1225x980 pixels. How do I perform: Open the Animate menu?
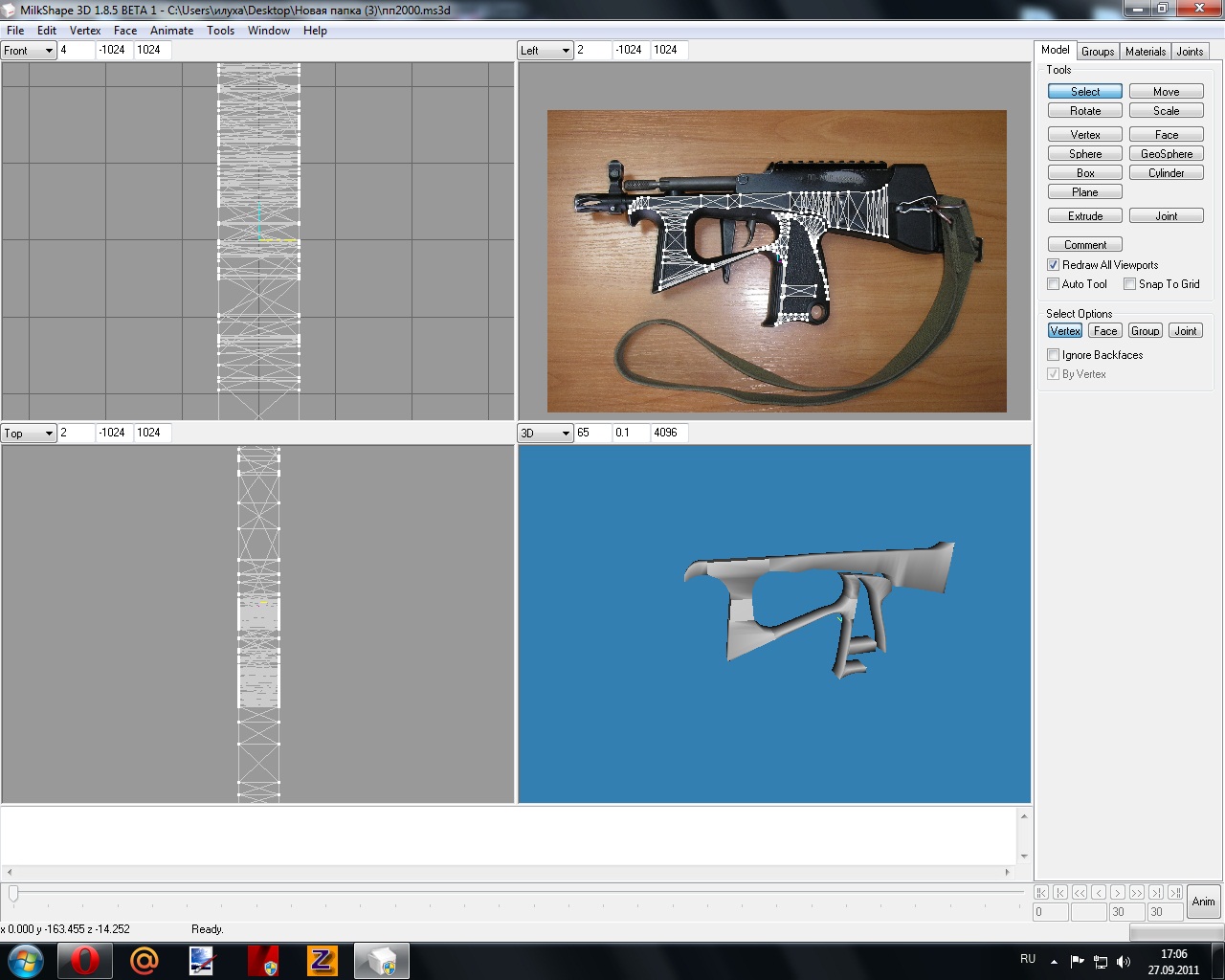click(171, 31)
